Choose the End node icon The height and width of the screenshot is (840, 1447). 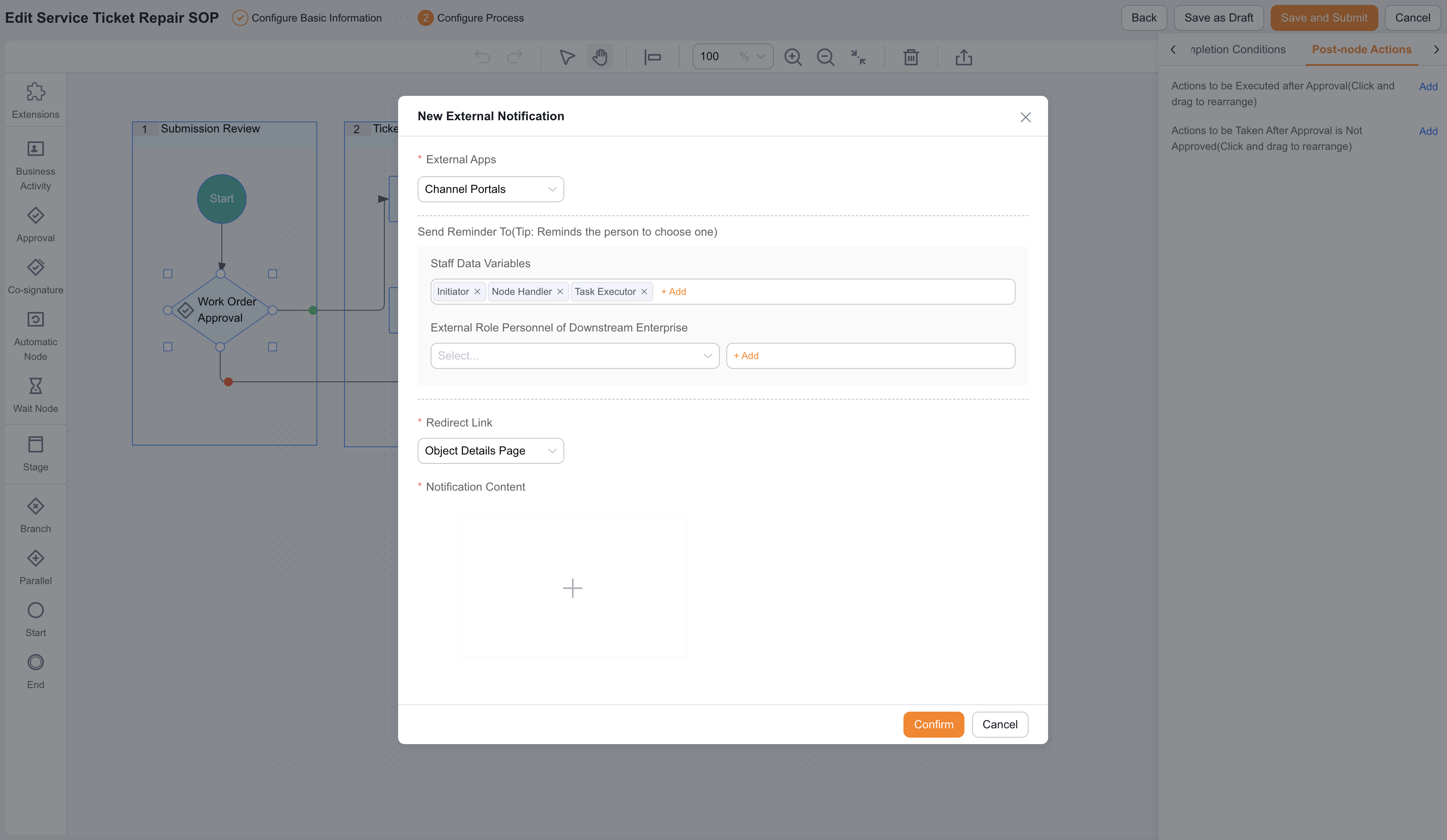coord(36,662)
